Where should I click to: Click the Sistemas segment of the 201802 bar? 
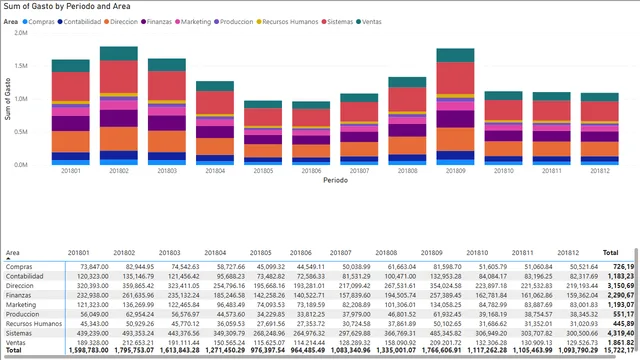119,77
